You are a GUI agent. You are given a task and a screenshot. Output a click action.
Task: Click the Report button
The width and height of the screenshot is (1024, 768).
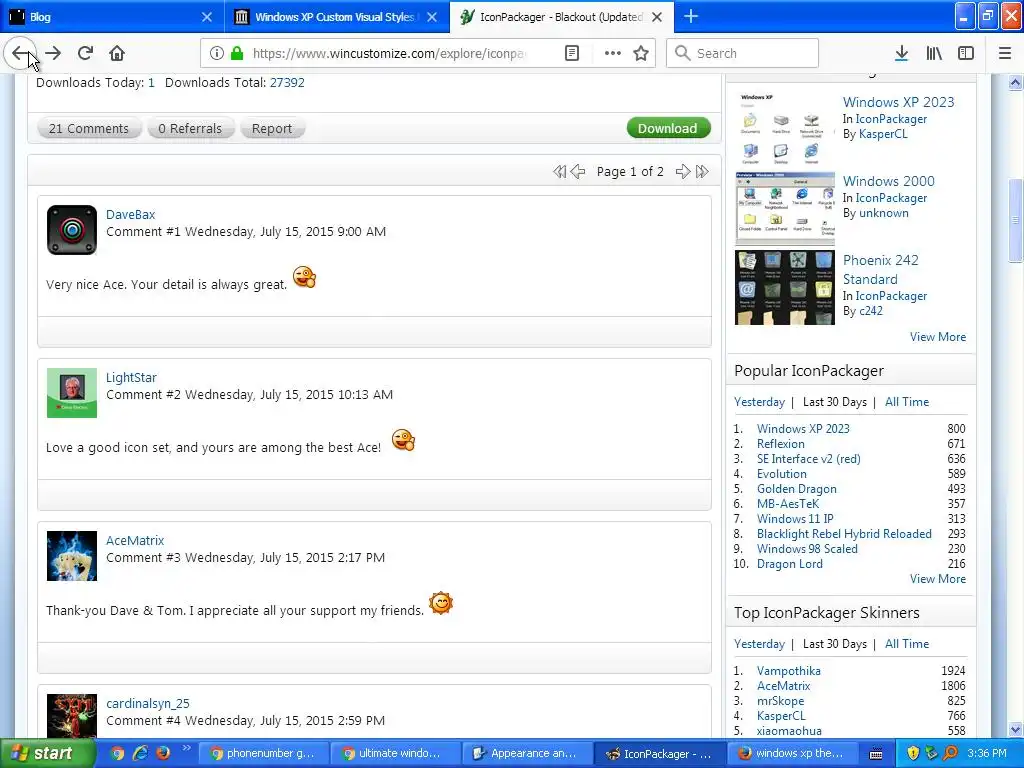pyautogui.click(x=272, y=129)
